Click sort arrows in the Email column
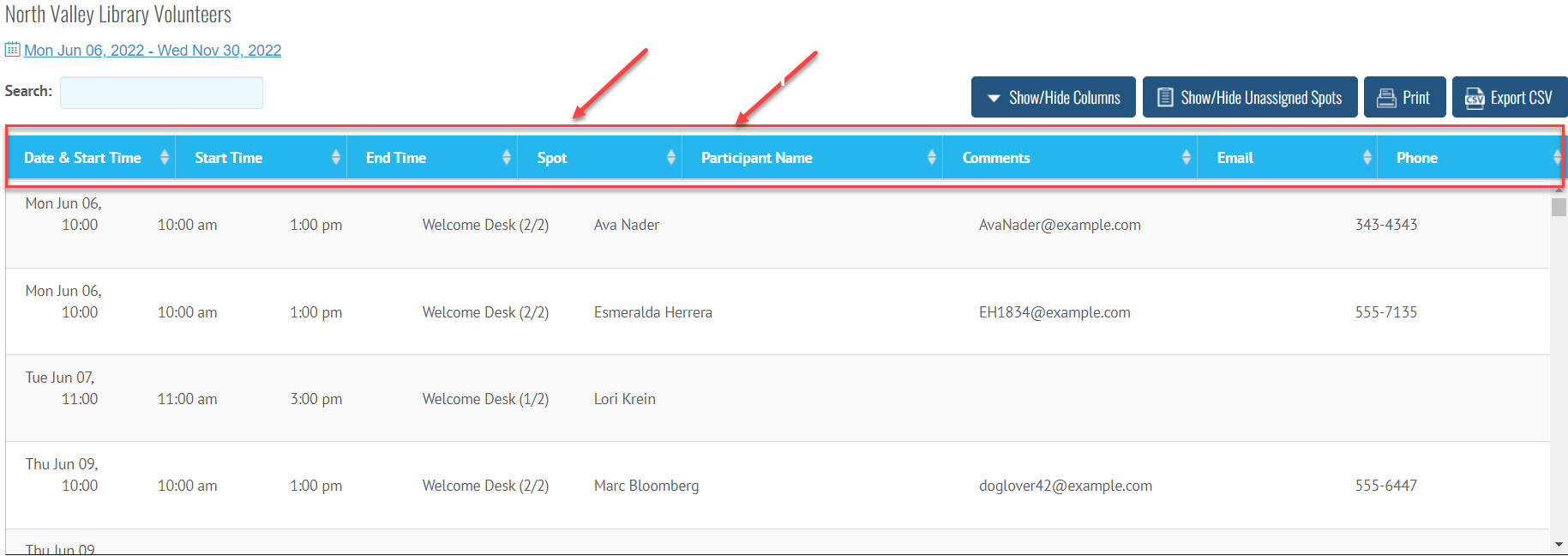 (1367, 158)
